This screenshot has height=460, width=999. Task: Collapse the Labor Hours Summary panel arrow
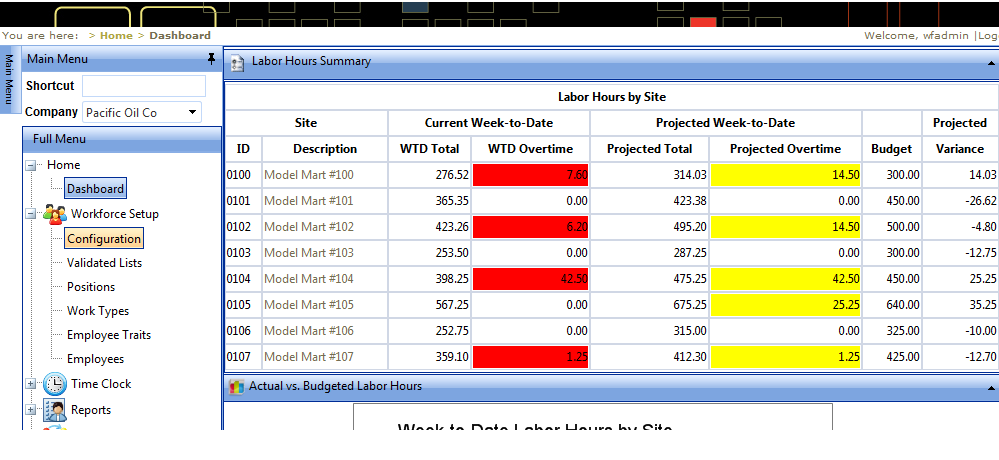[x=991, y=62]
